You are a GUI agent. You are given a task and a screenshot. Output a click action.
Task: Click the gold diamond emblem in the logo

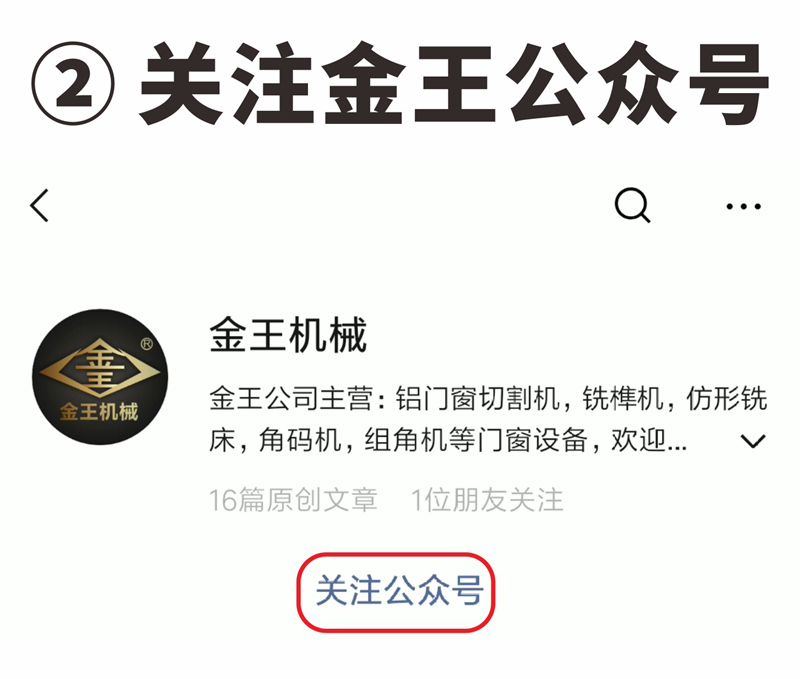(x=100, y=368)
